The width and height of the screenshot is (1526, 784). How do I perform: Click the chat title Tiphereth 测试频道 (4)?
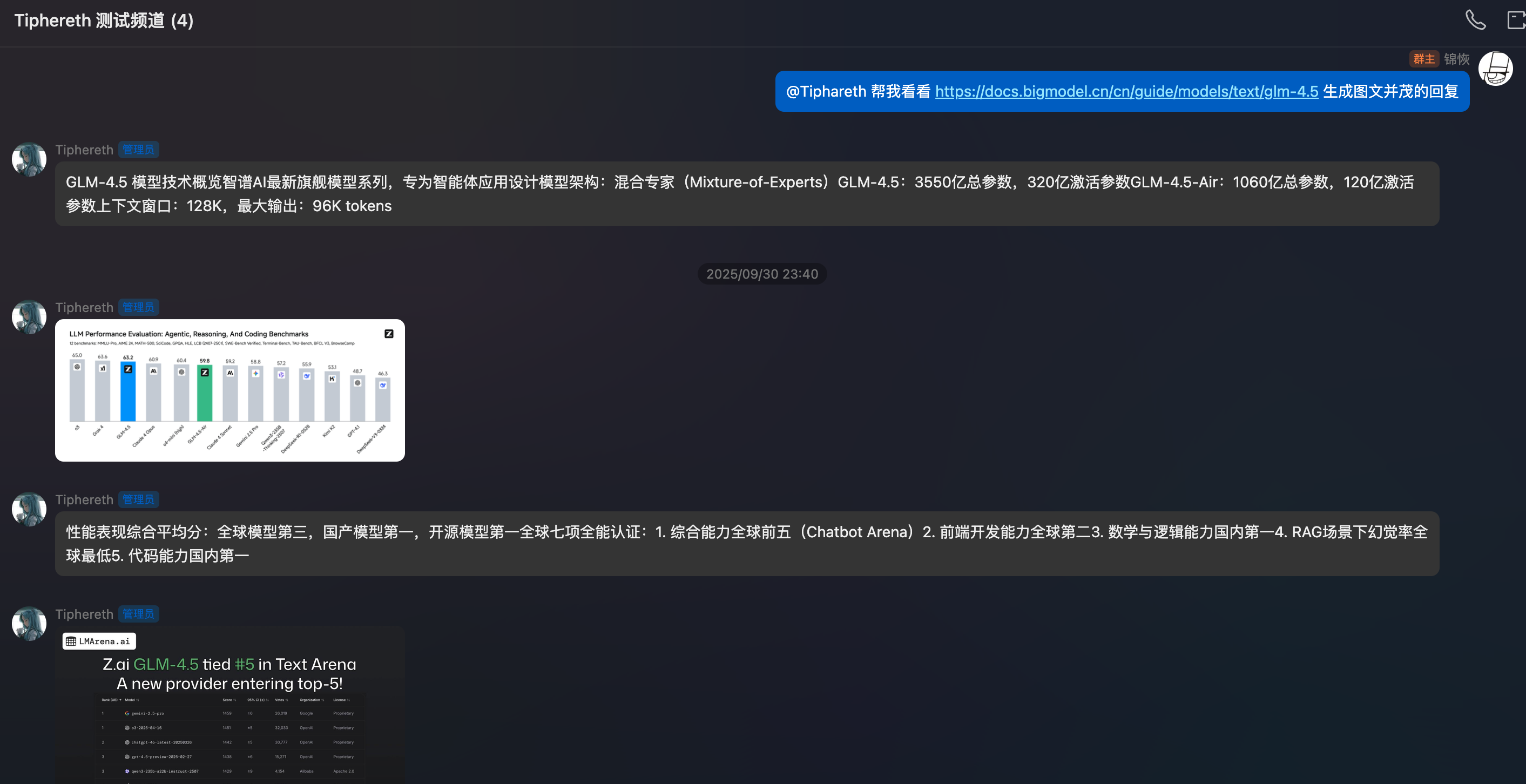click(104, 20)
